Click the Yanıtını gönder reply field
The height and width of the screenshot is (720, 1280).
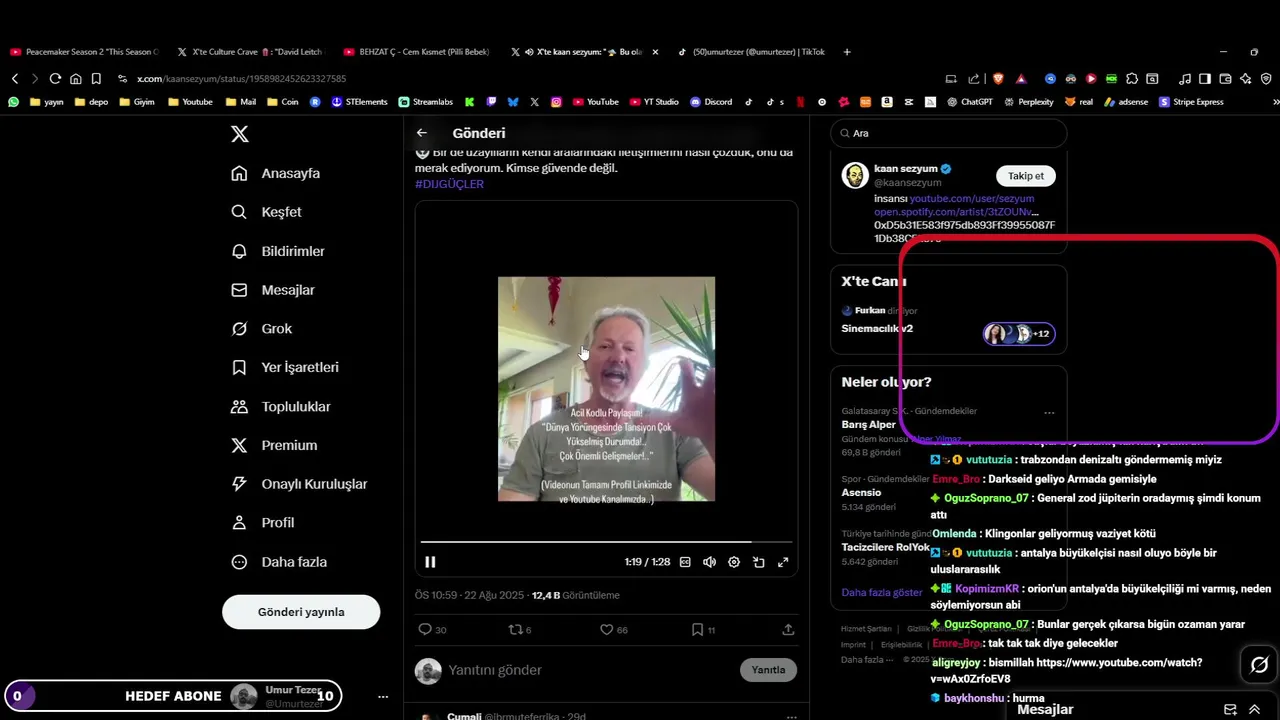(590, 670)
